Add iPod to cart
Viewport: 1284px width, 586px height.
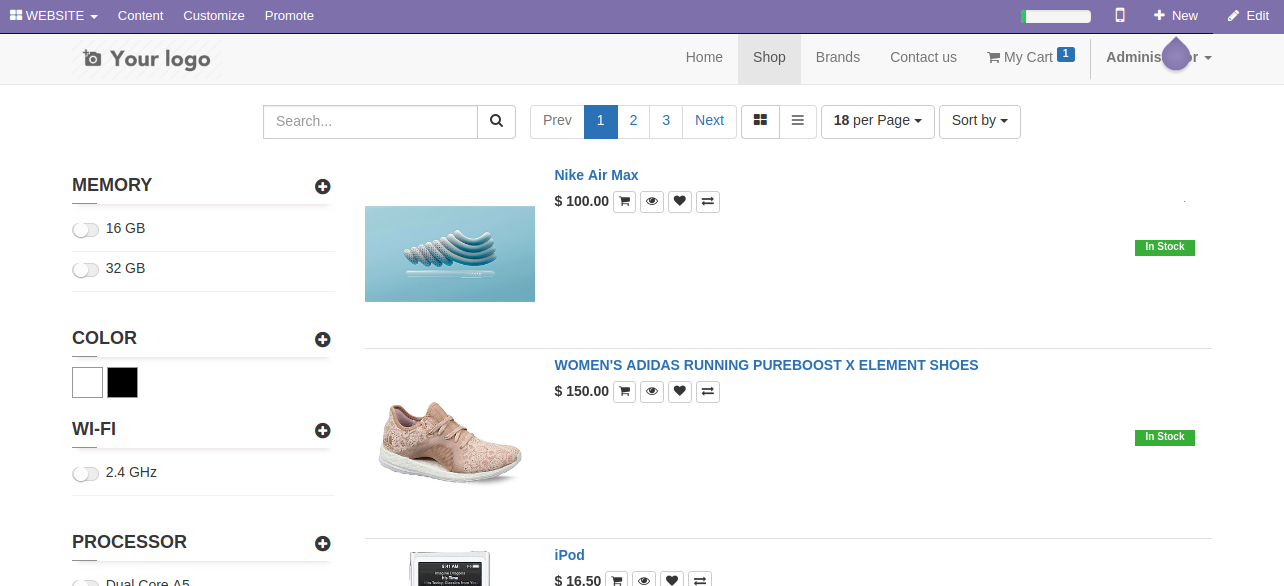(x=617, y=580)
